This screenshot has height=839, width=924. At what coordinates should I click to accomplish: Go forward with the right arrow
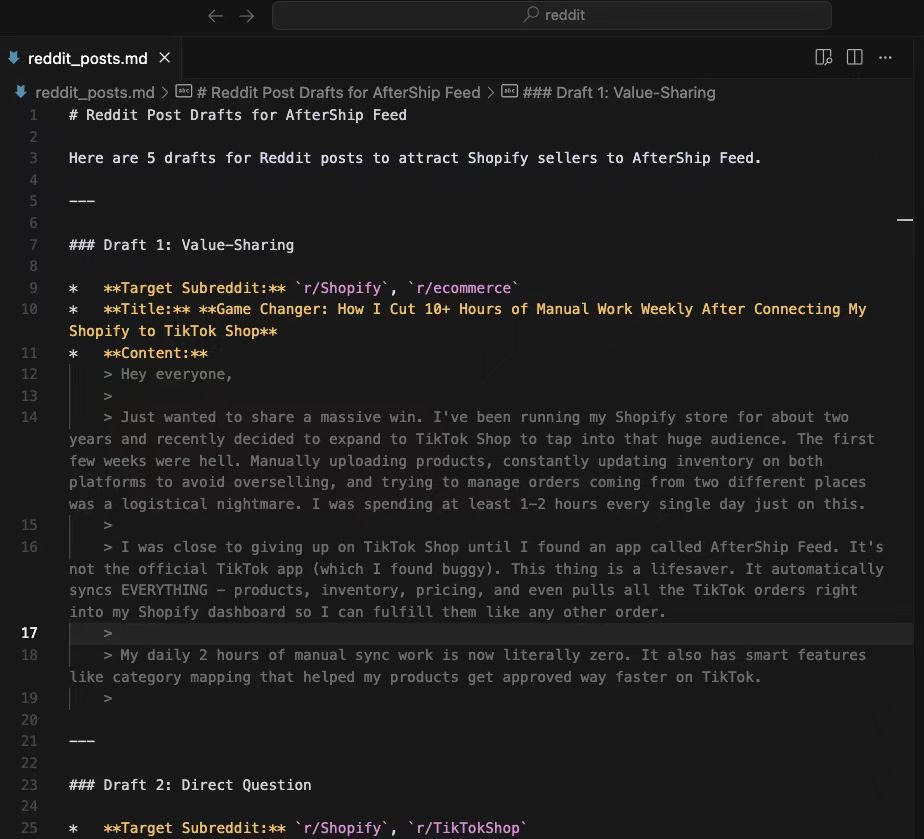click(247, 16)
